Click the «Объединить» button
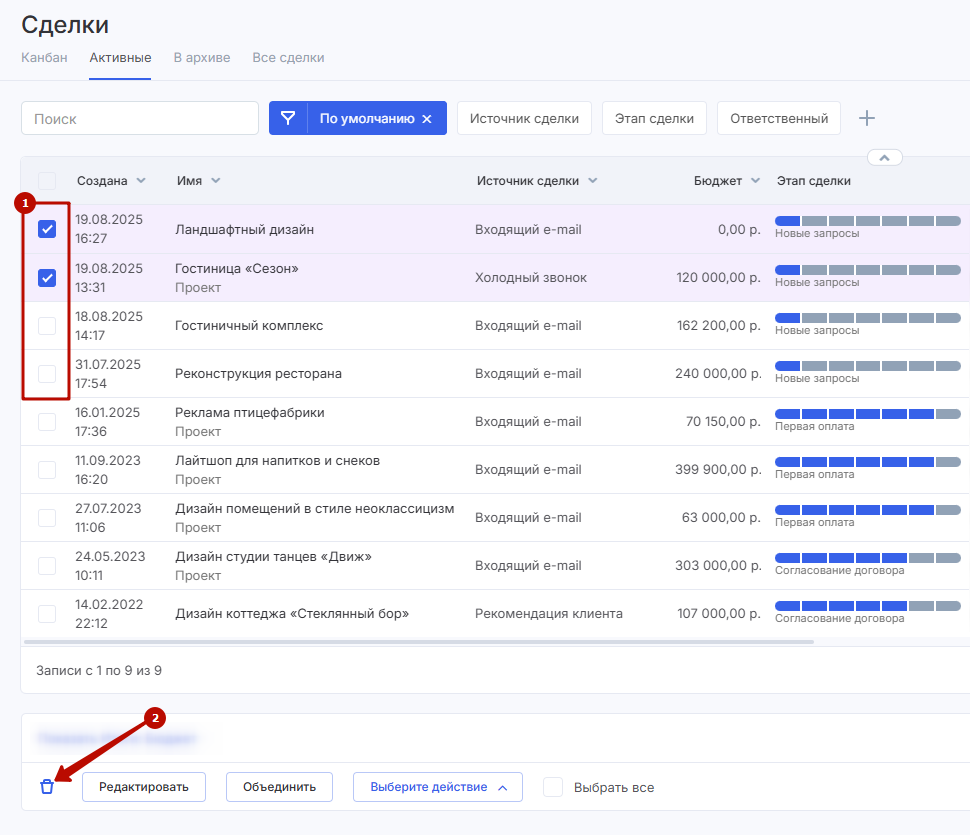This screenshot has height=835, width=970. point(279,787)
